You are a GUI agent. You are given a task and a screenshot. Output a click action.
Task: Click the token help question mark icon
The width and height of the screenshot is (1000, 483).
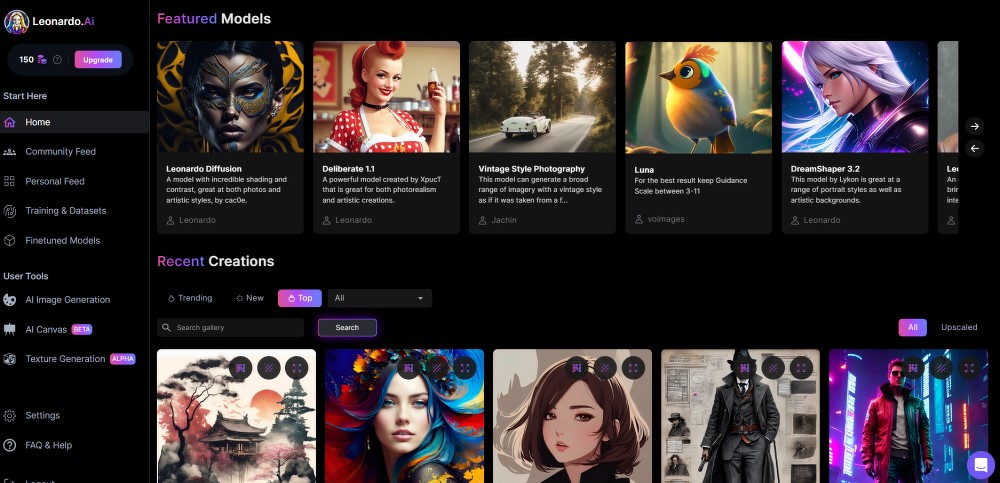[57, 60]
